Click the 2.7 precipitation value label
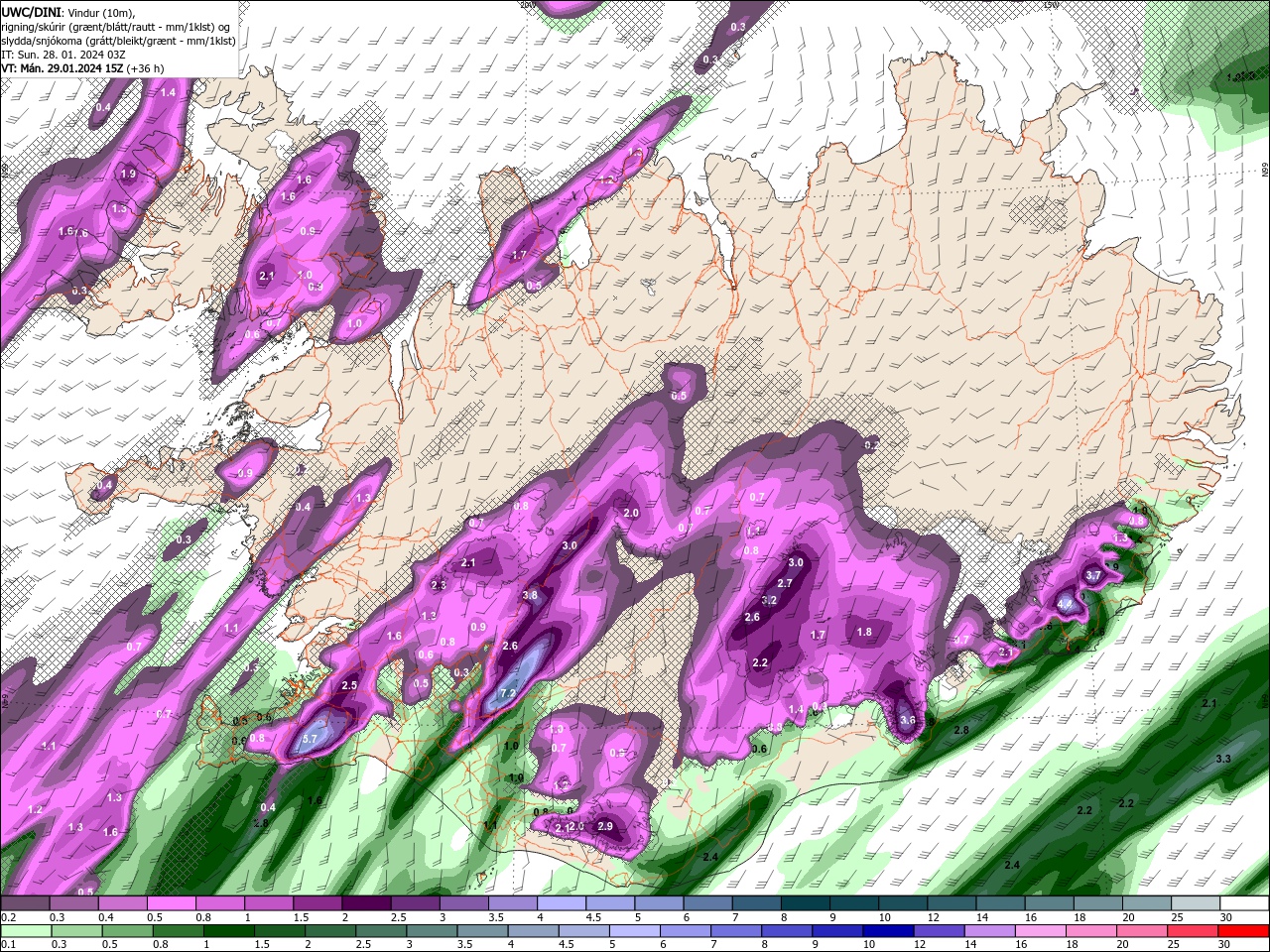 click(785, 583)
